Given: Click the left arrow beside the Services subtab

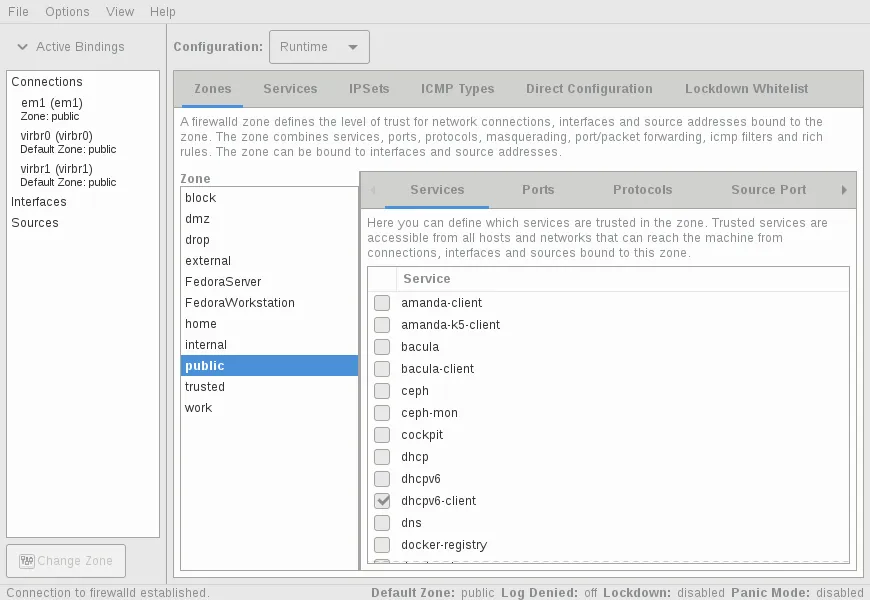Looking at the screenshot, I should pyautogui.click(x=374, y=190).
